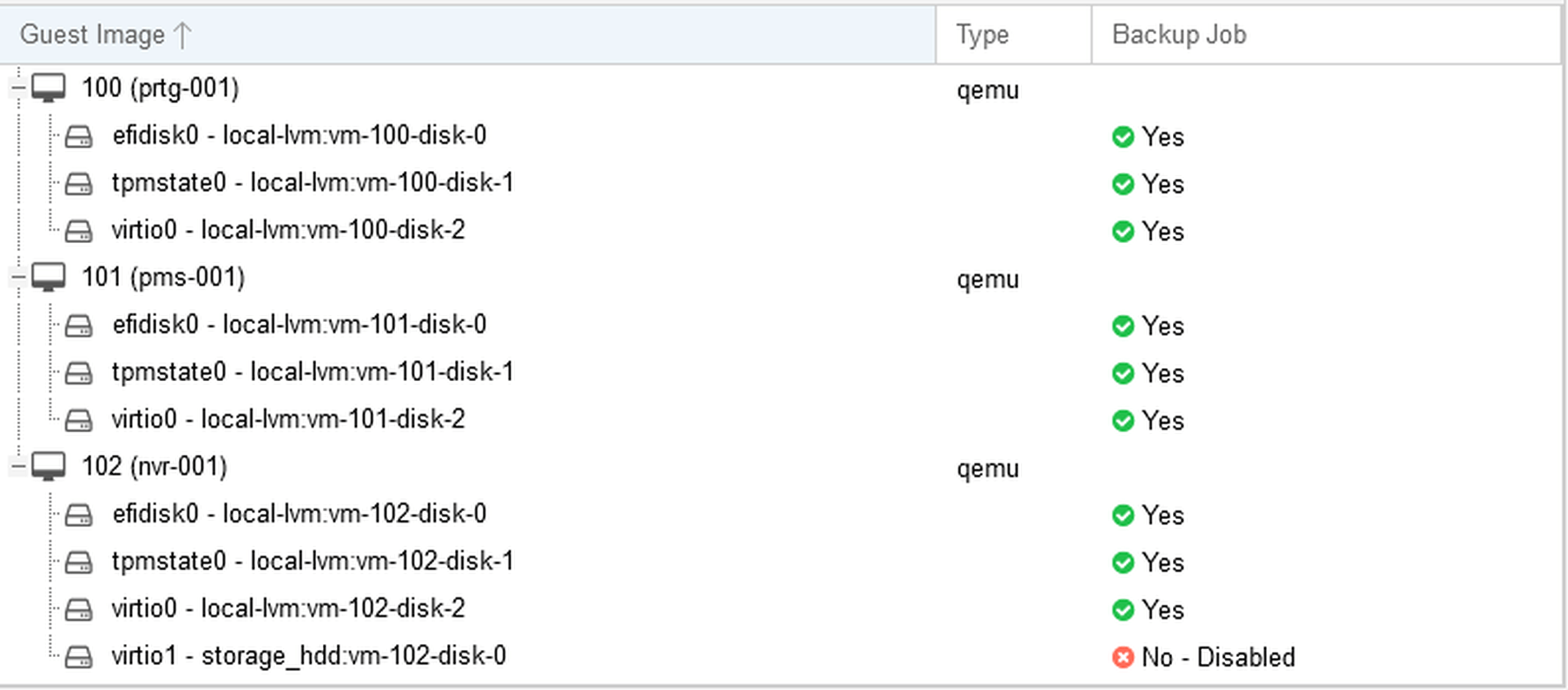Collapse the 101 (pms-001) tree node

pyautogui.click(x=17, y=277)
